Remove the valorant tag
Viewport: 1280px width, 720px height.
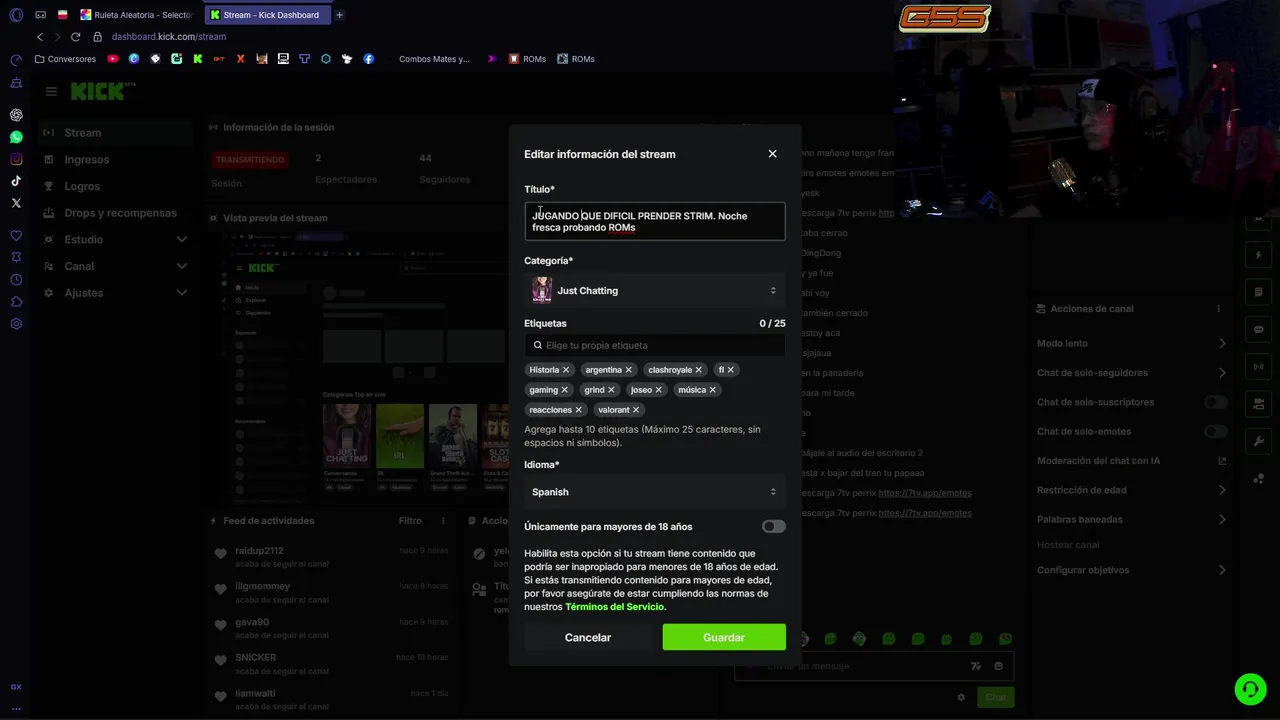tap(636, 410)
